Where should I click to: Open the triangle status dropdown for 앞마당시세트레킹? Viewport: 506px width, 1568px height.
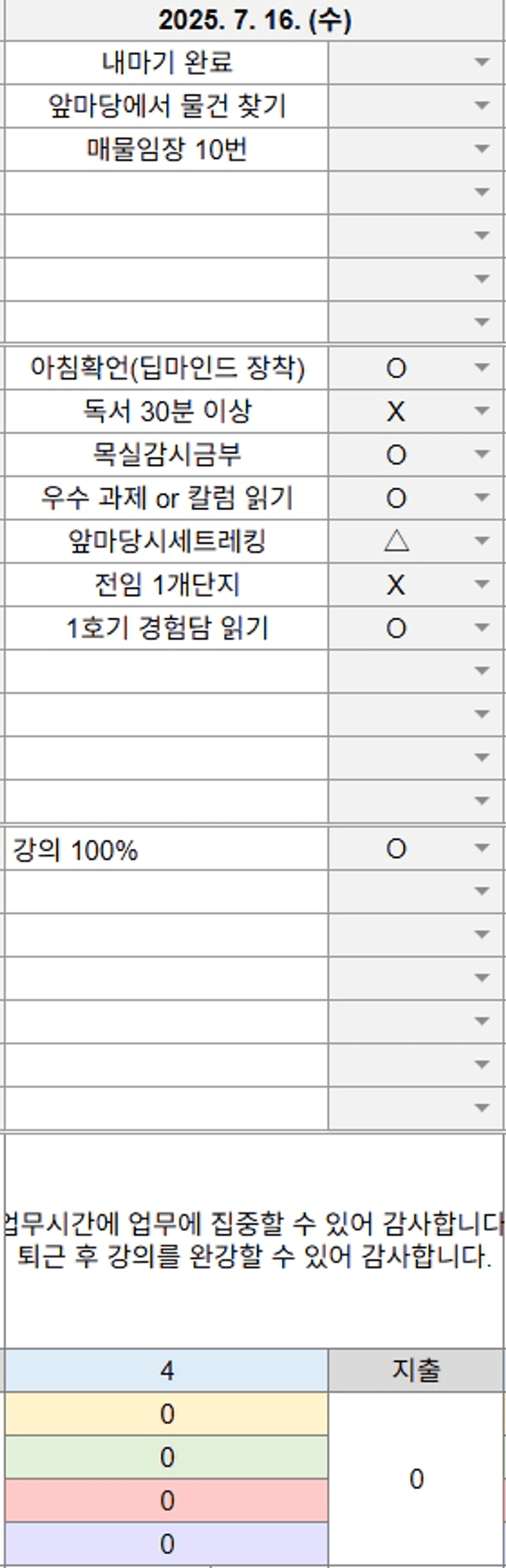482,541
